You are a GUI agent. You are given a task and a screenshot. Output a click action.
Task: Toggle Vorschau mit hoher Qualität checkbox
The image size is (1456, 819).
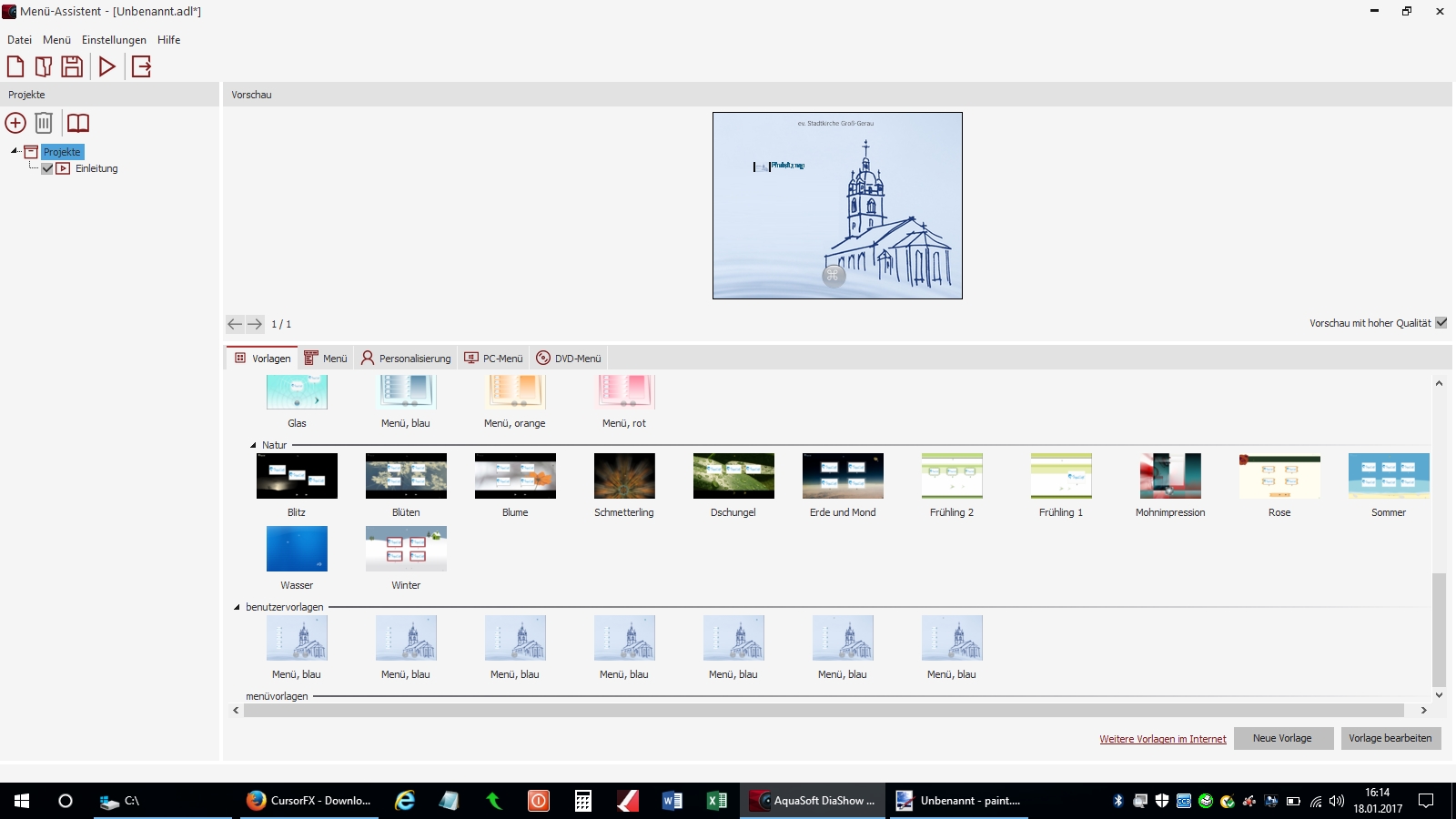tap(1441, 323)
